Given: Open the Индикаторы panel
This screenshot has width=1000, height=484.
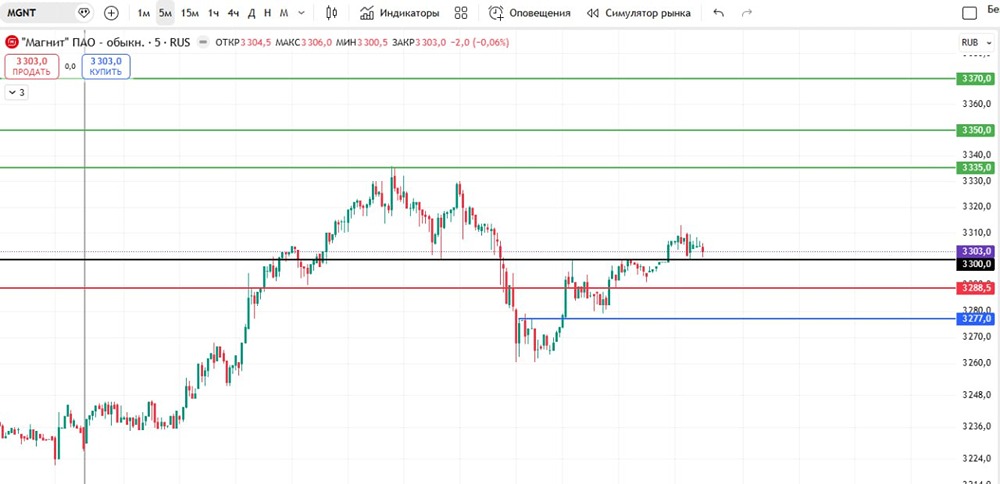Looking at the screenshot, I should pos(399,13).
